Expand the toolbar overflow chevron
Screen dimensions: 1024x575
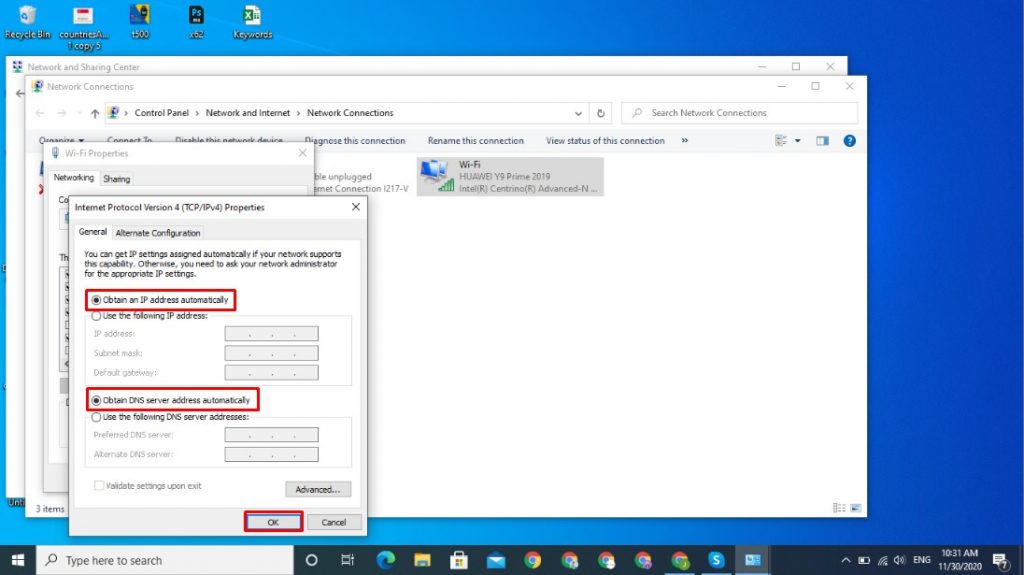coord(685,141)
